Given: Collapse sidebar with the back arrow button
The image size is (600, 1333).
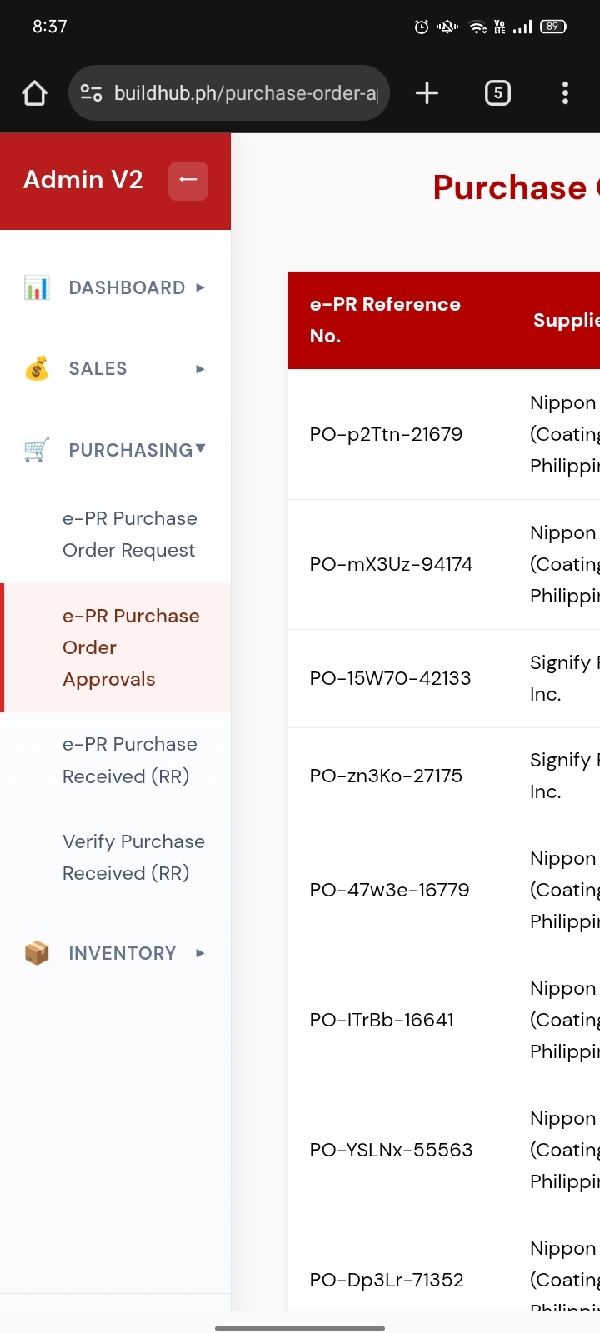Looking at the screenshot, I should (x=188, y=181).
